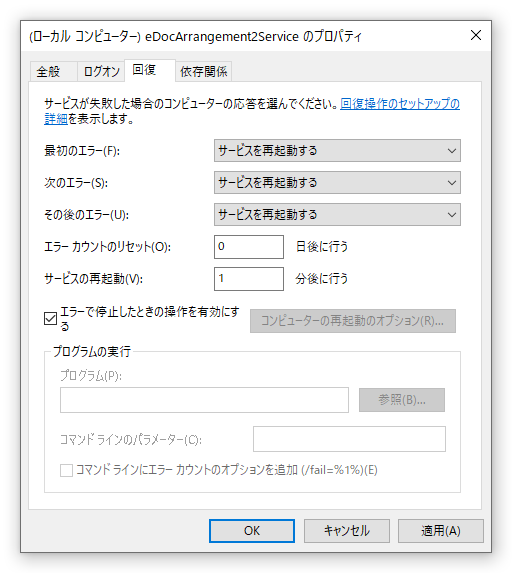Click the 参照(B)... browse button
Viewport: 512px width, 573px height.
point(402,400)
